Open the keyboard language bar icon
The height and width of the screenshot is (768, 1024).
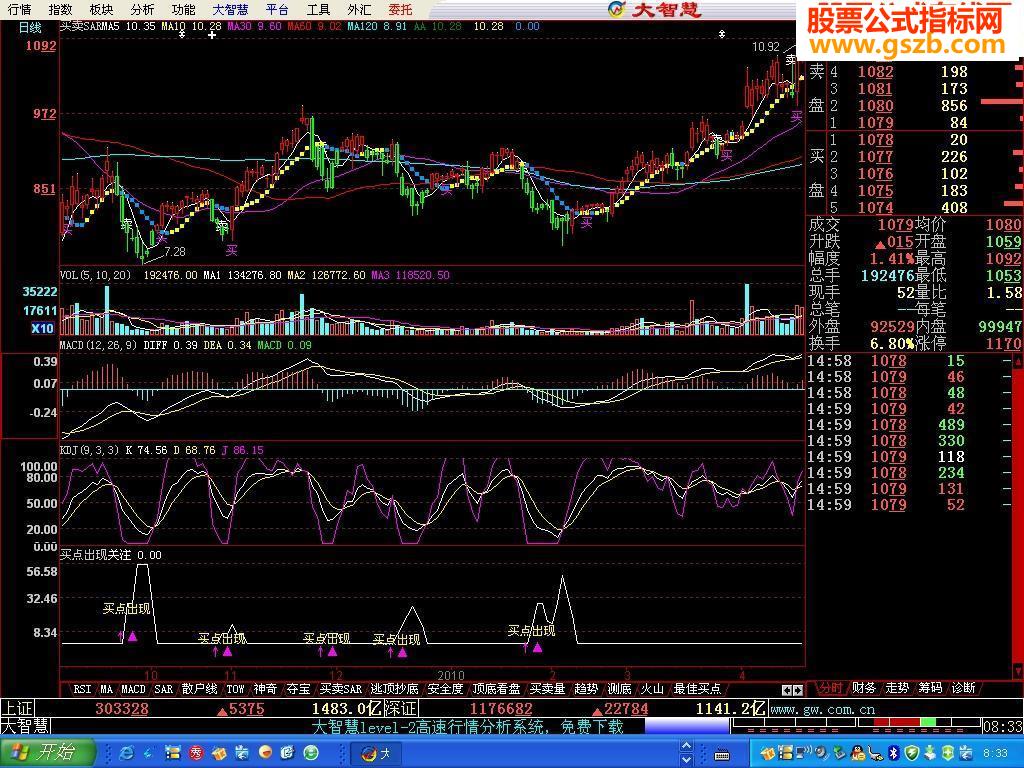click(722, 755)
